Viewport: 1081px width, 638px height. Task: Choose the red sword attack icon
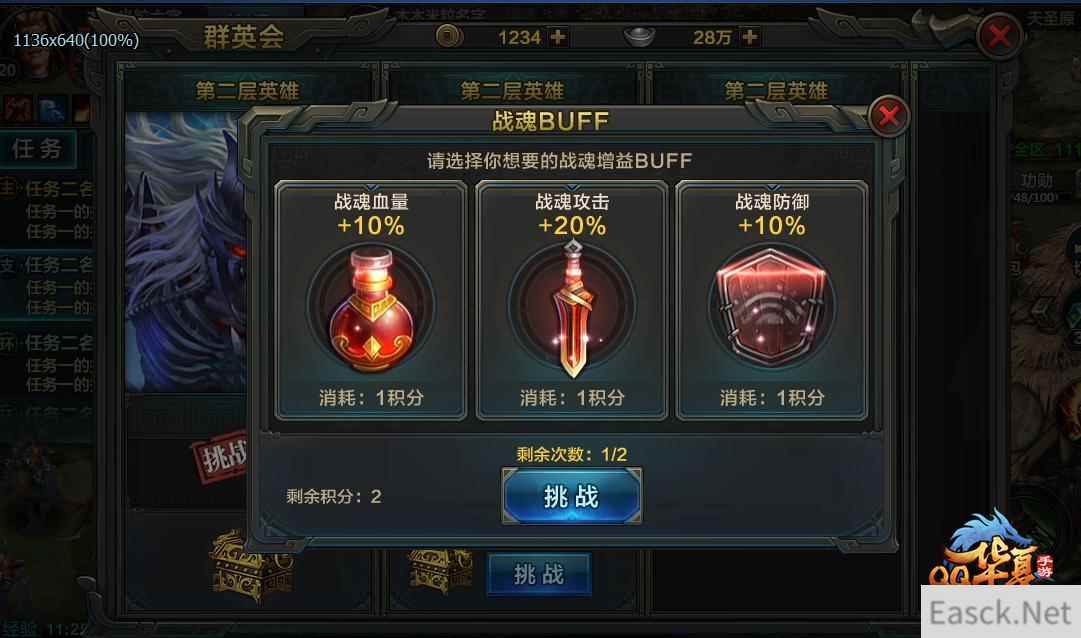pos(572,308)
